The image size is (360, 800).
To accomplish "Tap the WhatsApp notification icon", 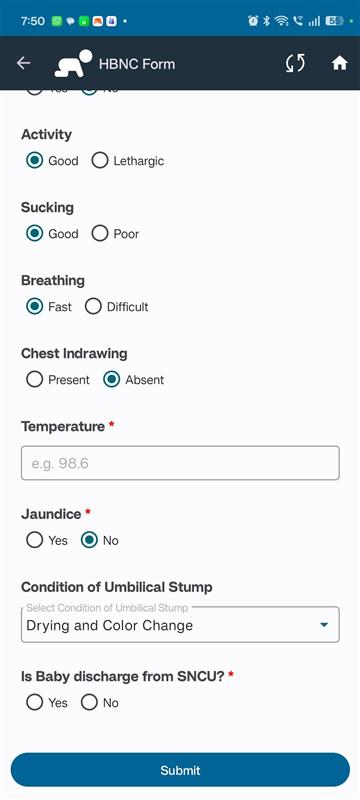I will tap(57, 21).
